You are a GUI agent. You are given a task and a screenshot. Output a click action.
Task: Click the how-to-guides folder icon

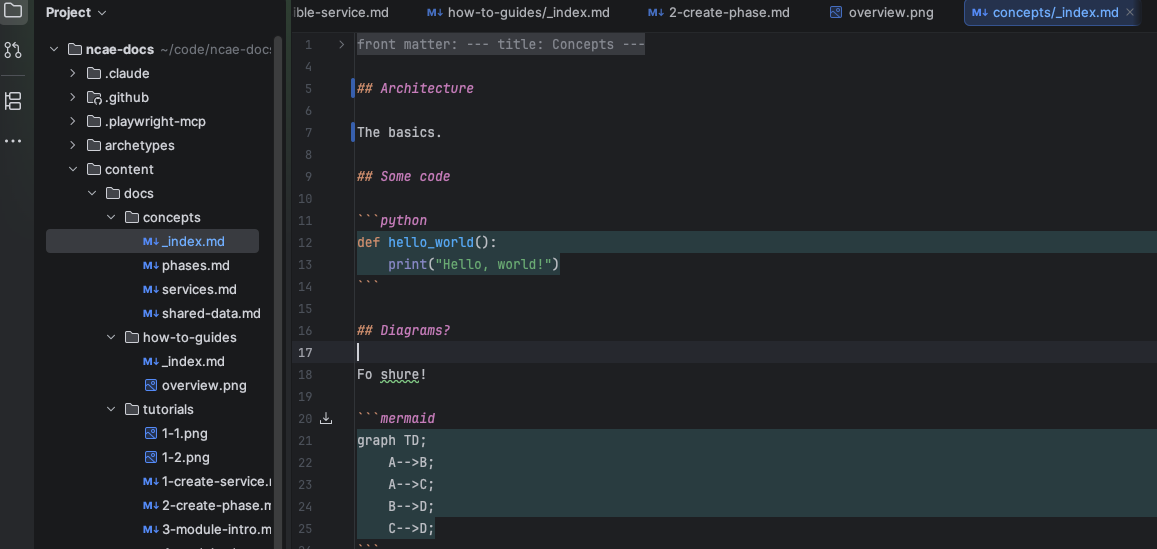tap(132, 337)
